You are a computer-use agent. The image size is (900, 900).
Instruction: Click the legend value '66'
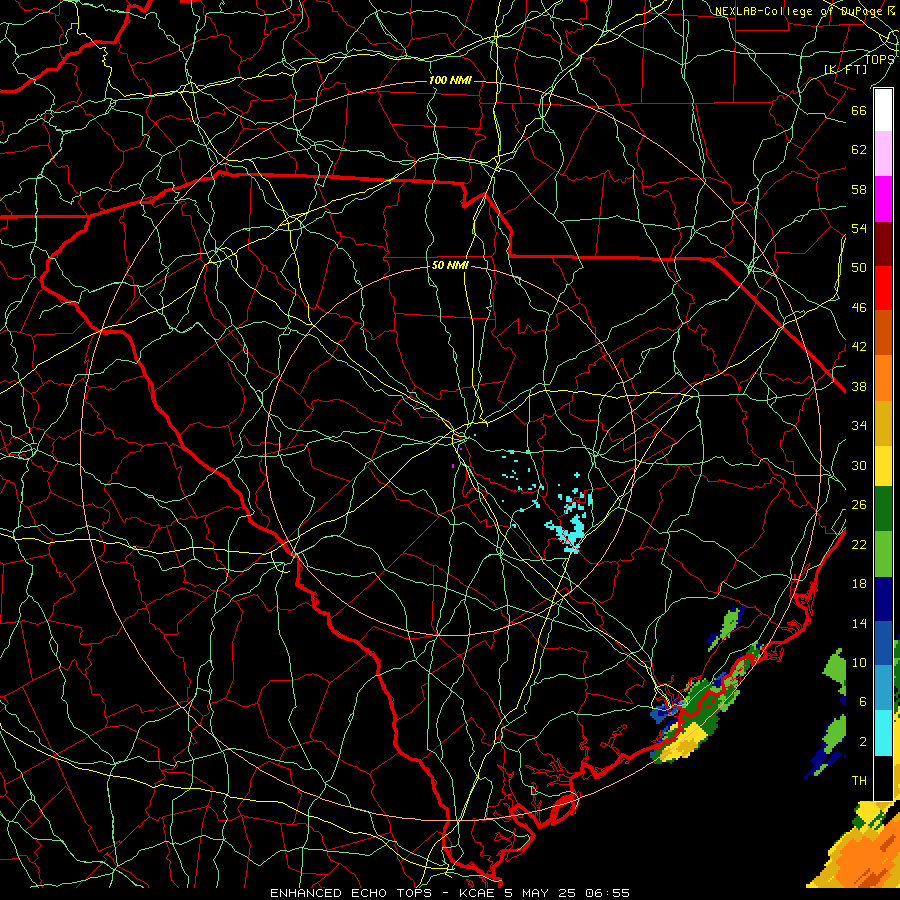pos(859,110)
